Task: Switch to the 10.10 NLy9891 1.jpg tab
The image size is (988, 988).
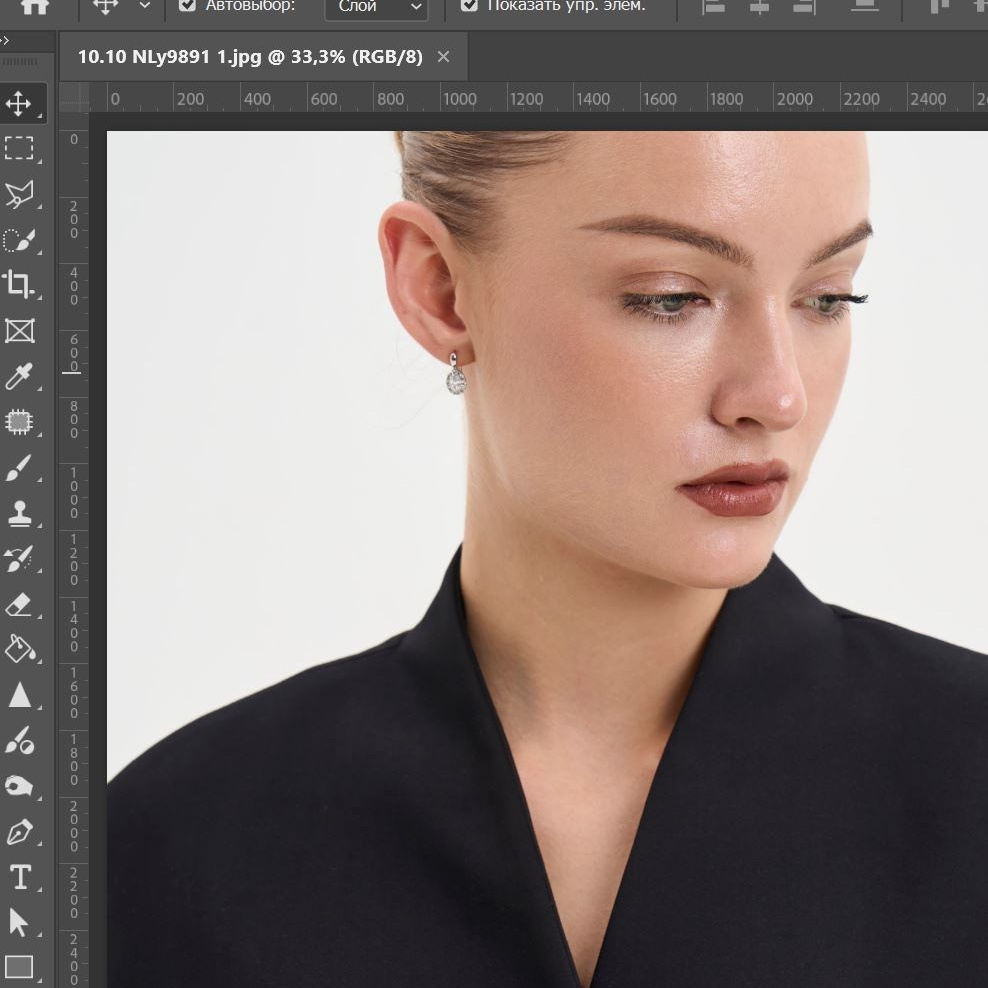Action: 250,57
